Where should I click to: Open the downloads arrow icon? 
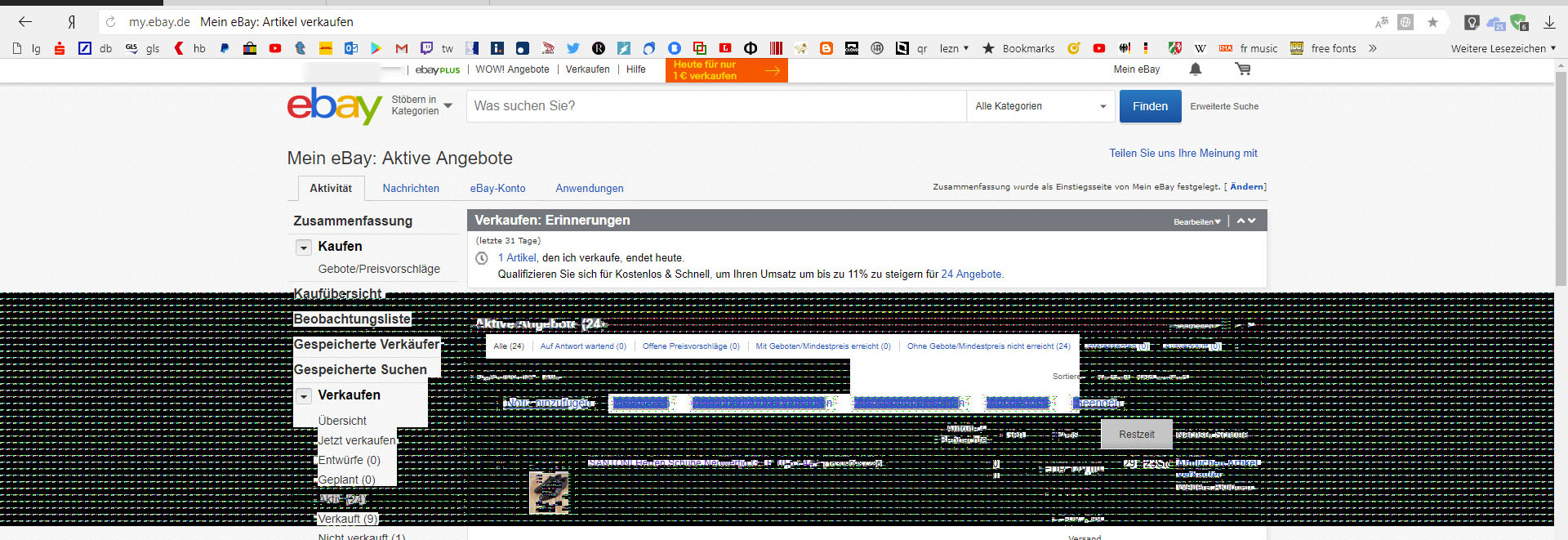[1549, 22]
